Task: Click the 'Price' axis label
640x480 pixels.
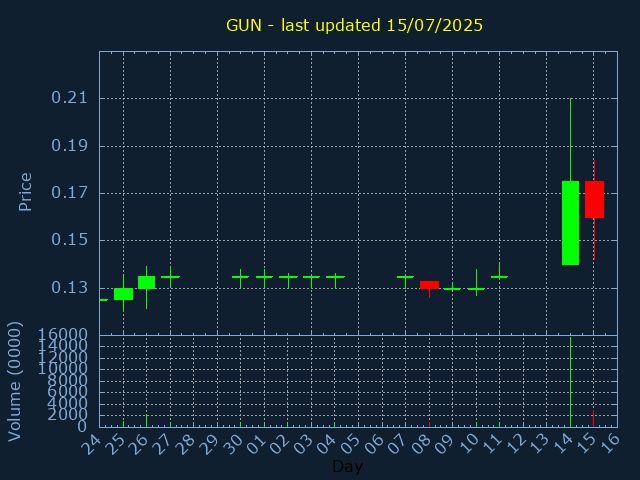Action: [x=25, y=192]
